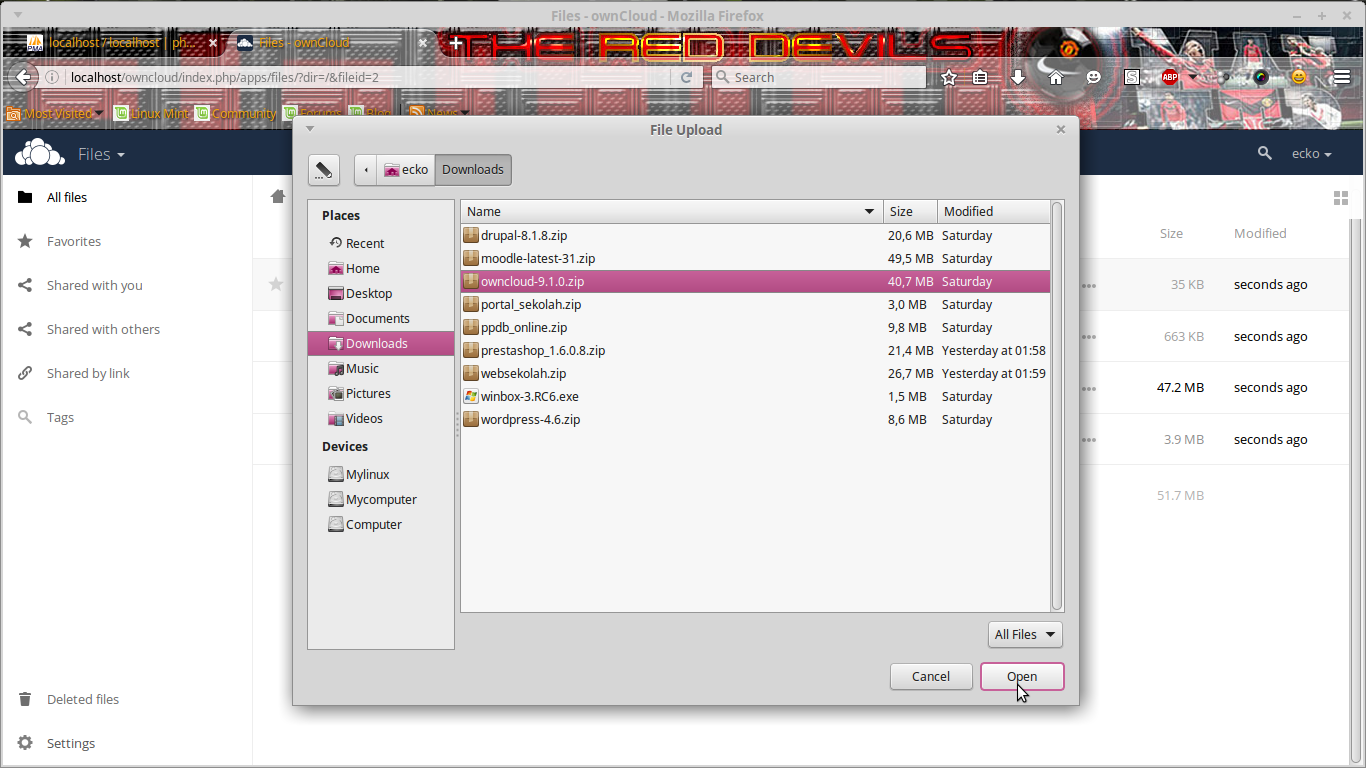Sort files by the Modified column header
1366x768 pixels.
pos(994,211)
